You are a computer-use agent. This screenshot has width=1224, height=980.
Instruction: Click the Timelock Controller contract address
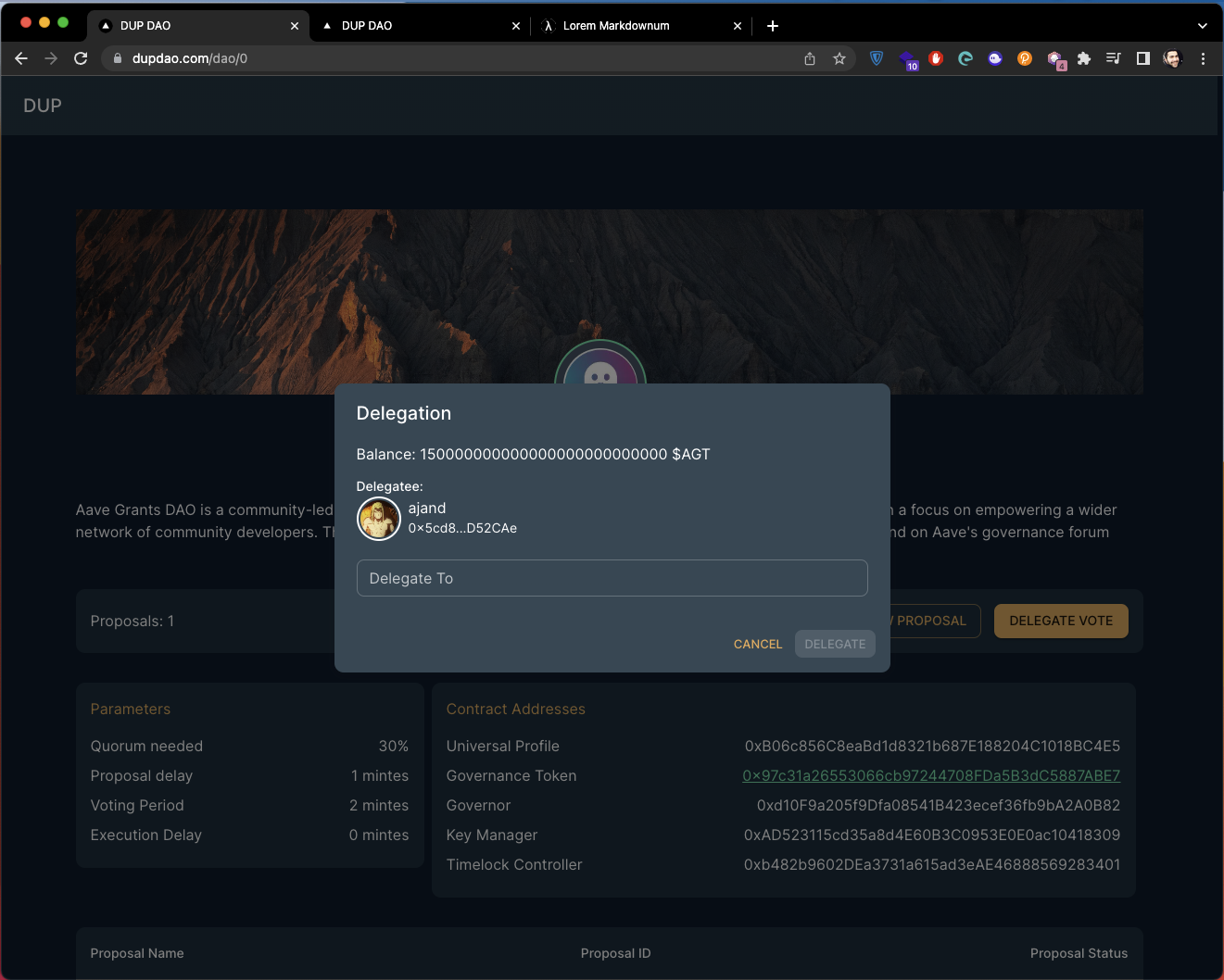[x=932, y=864]
